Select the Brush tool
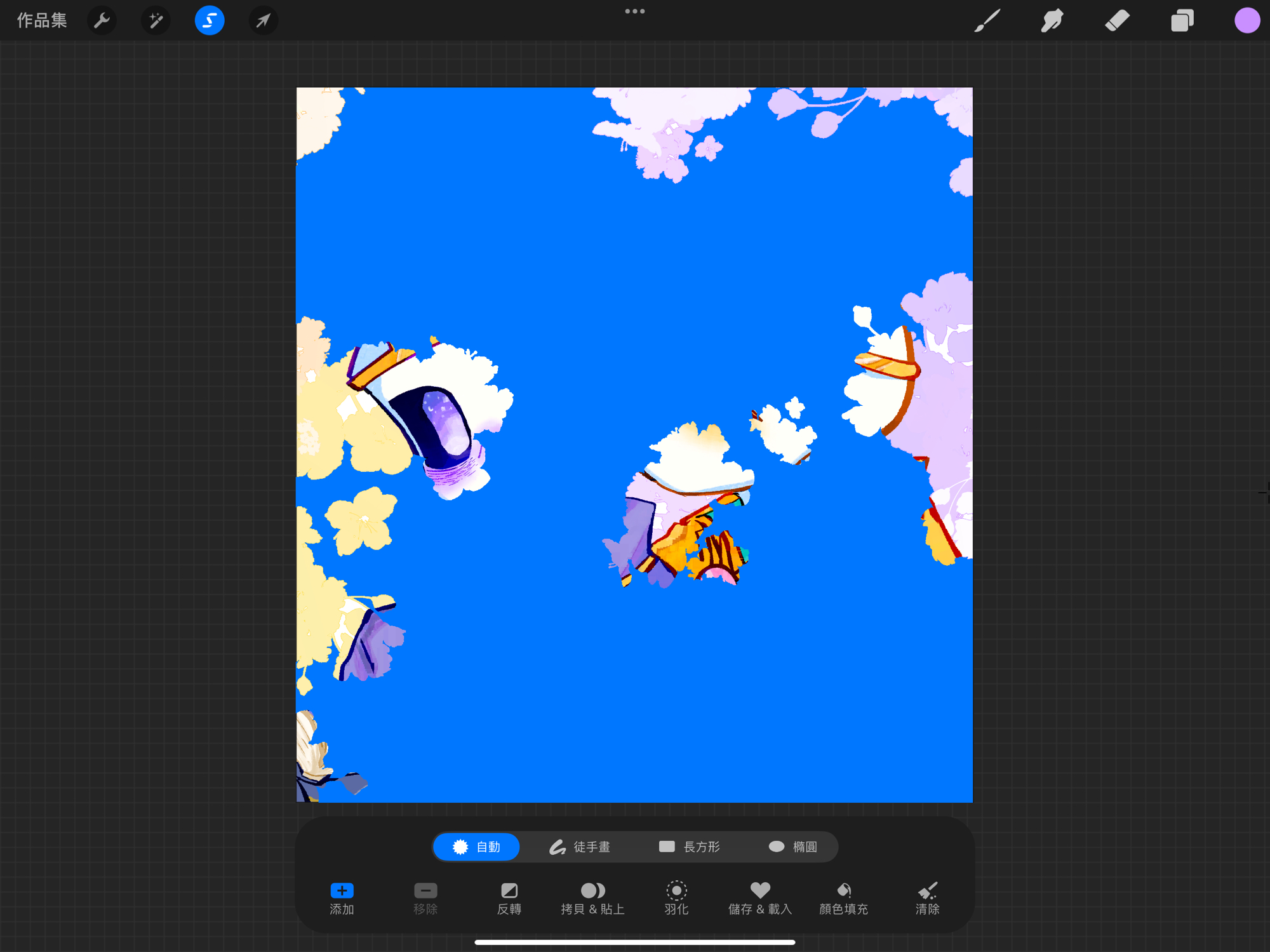 tap(987, 21)
